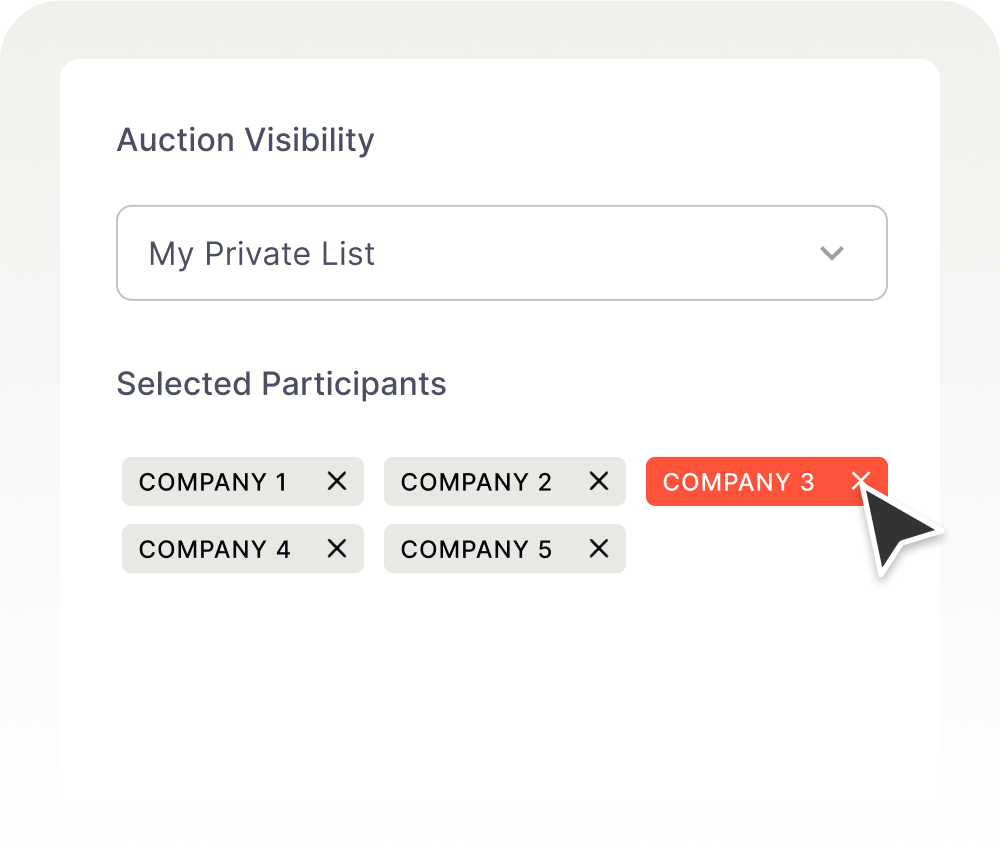Select the COMPANY 1 chip label
1000x847 pixels.
click(212, 482)
